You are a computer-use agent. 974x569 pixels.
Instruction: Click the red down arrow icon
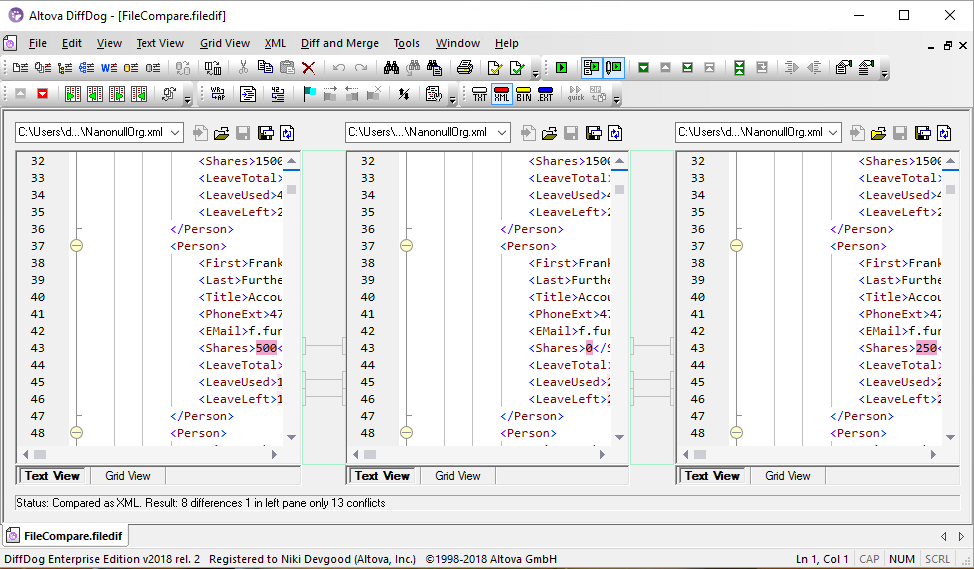[x=42, y=94]
